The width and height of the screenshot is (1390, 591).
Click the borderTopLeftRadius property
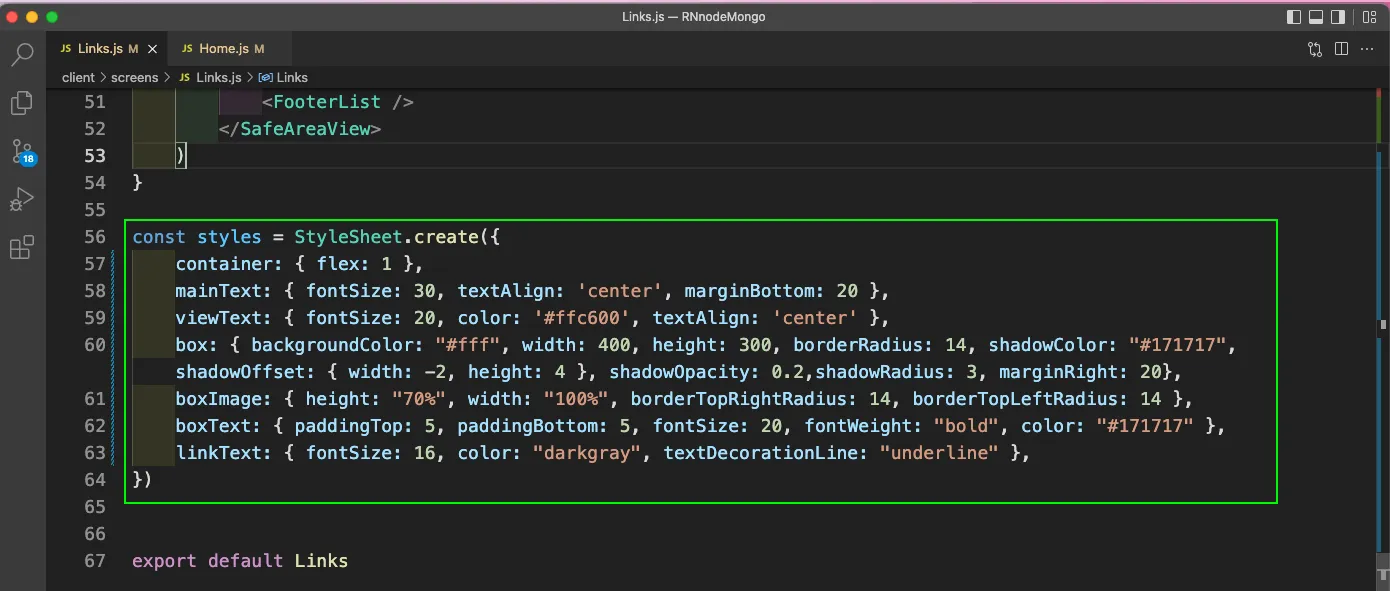pos(1020,399)
